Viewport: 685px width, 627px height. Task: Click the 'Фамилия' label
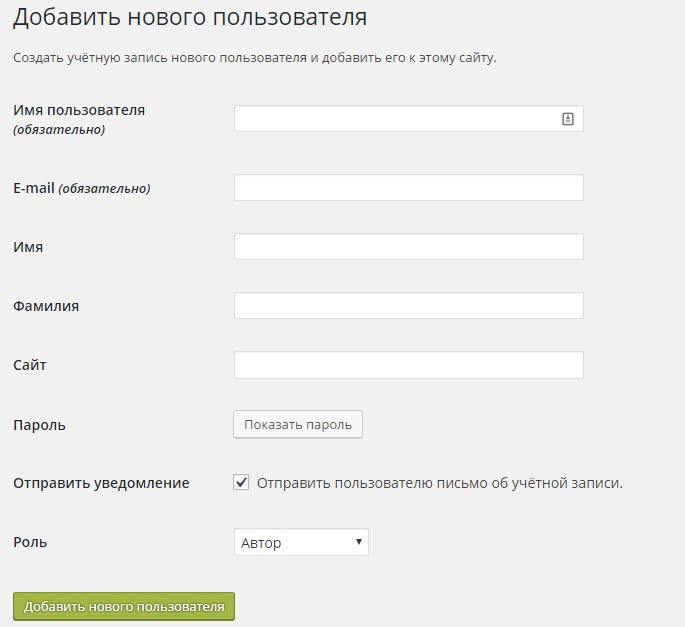46,306
